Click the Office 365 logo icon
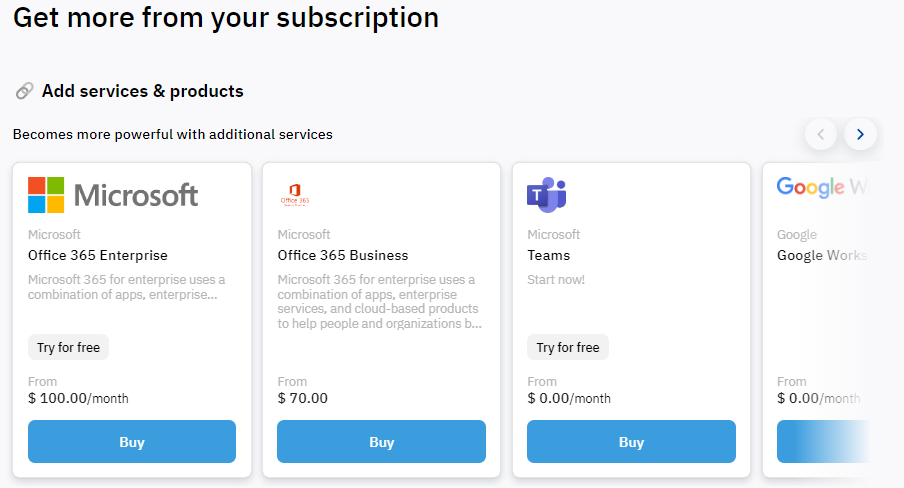 click(295, 195)
